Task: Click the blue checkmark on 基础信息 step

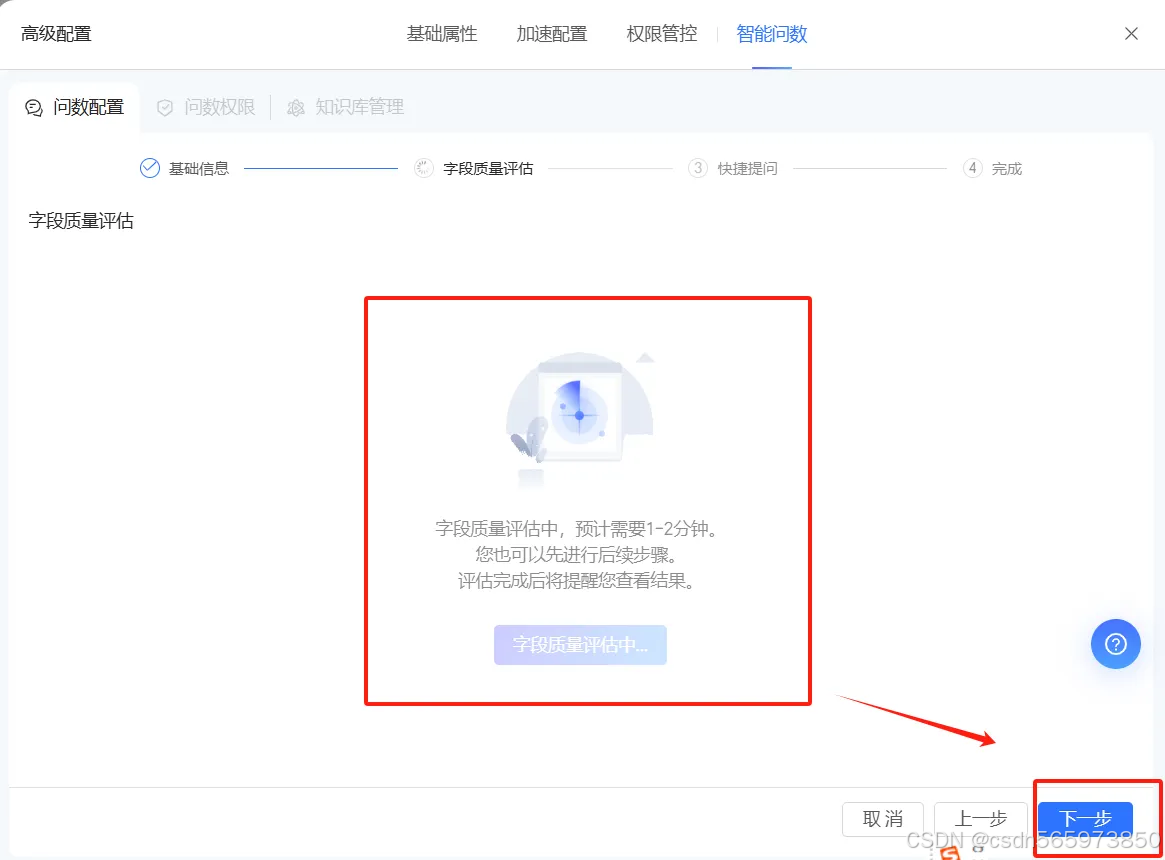Action: (x=149, y=168)
